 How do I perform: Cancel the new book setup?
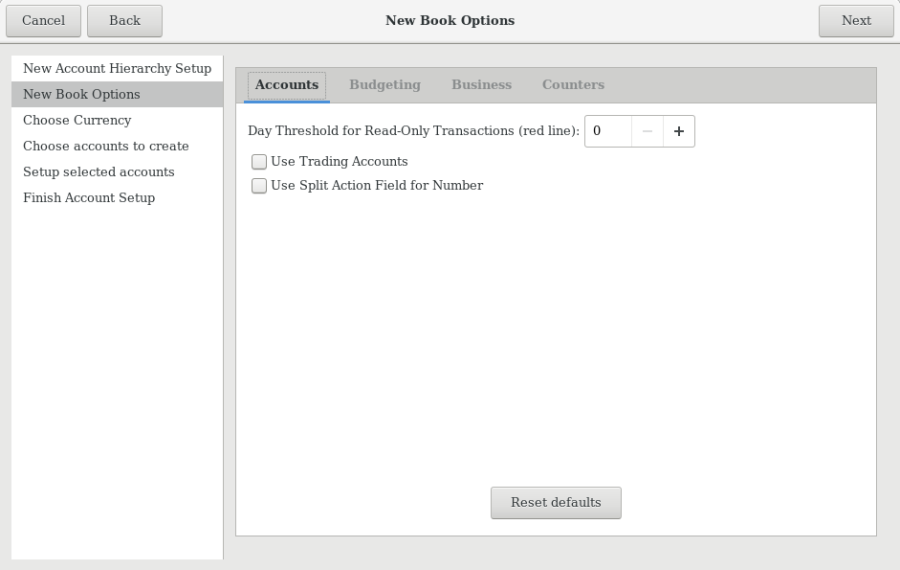point(43,20)
